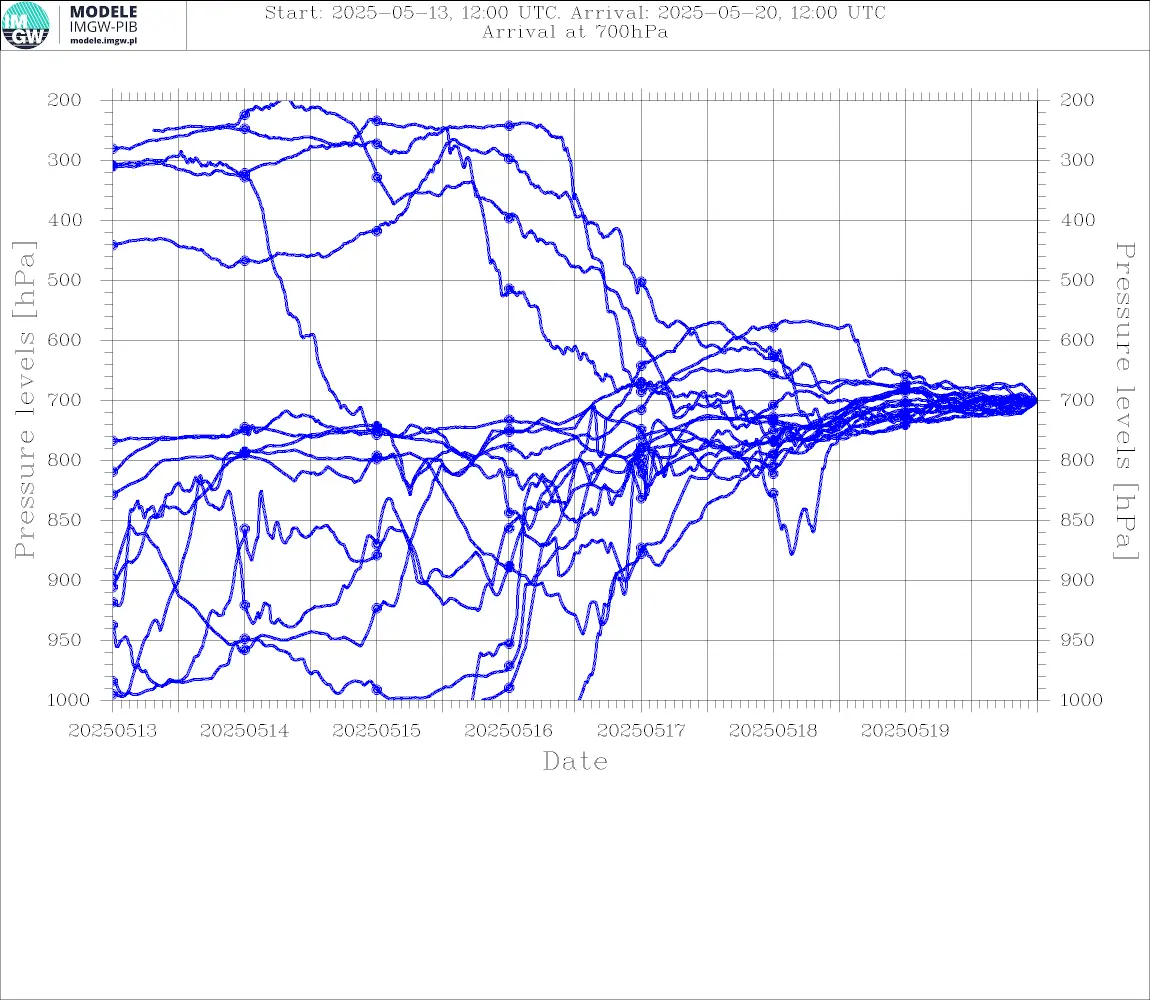Click right axis value 900
This screenshot has width=1150, height=1000.
click(1077, 580)
